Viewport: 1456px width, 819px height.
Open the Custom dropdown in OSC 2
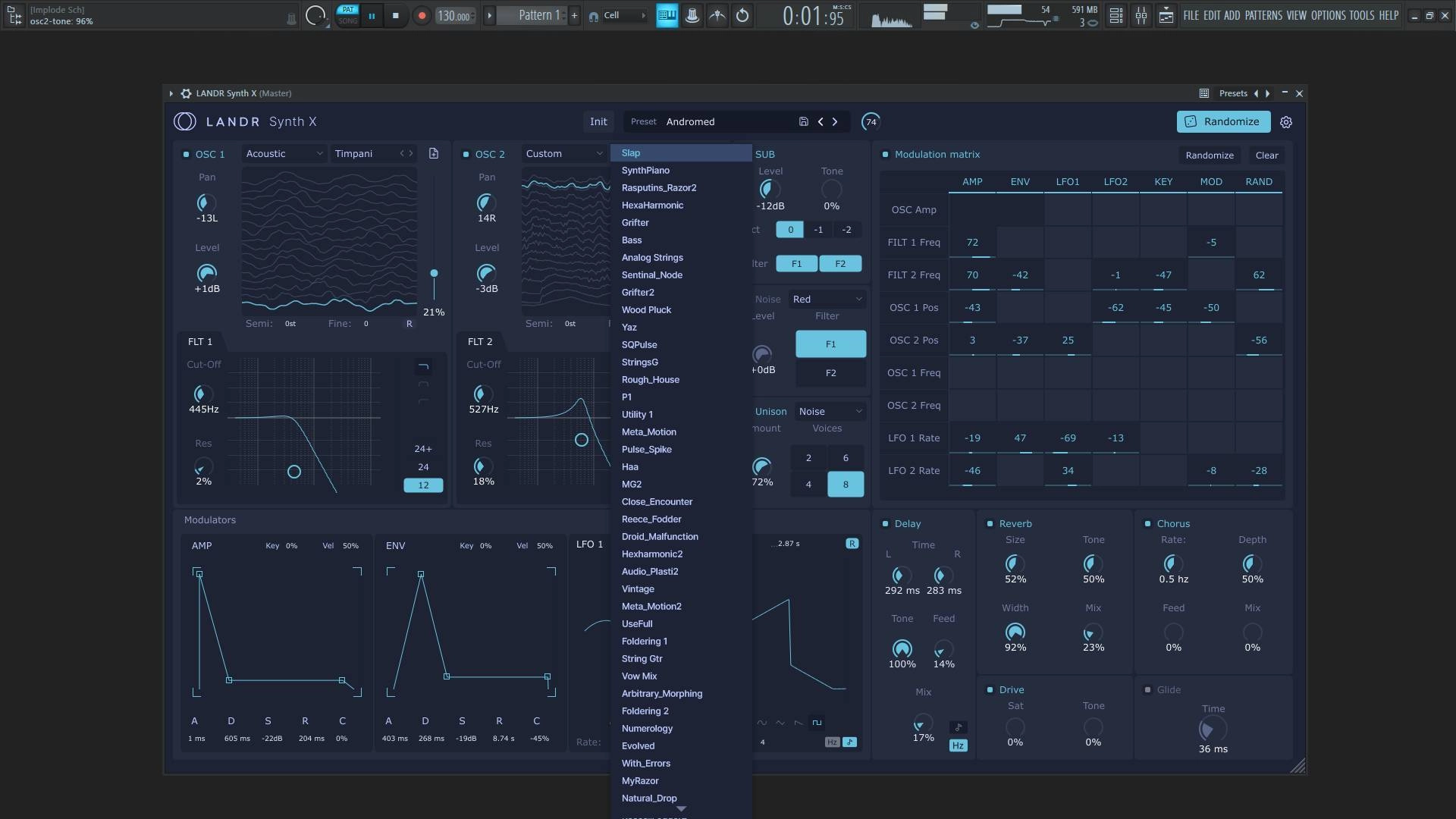tap(563, 153)
